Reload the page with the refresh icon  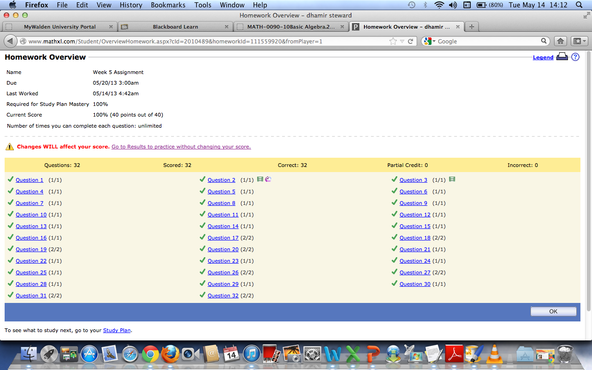[x=410, y=41]
